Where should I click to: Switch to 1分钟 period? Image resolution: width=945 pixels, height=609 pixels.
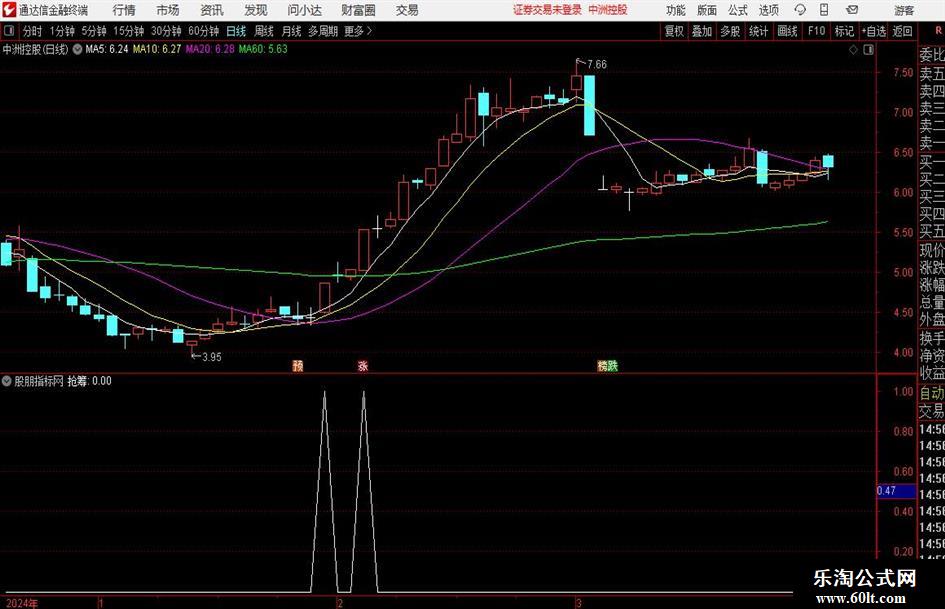tap(61, 31)
